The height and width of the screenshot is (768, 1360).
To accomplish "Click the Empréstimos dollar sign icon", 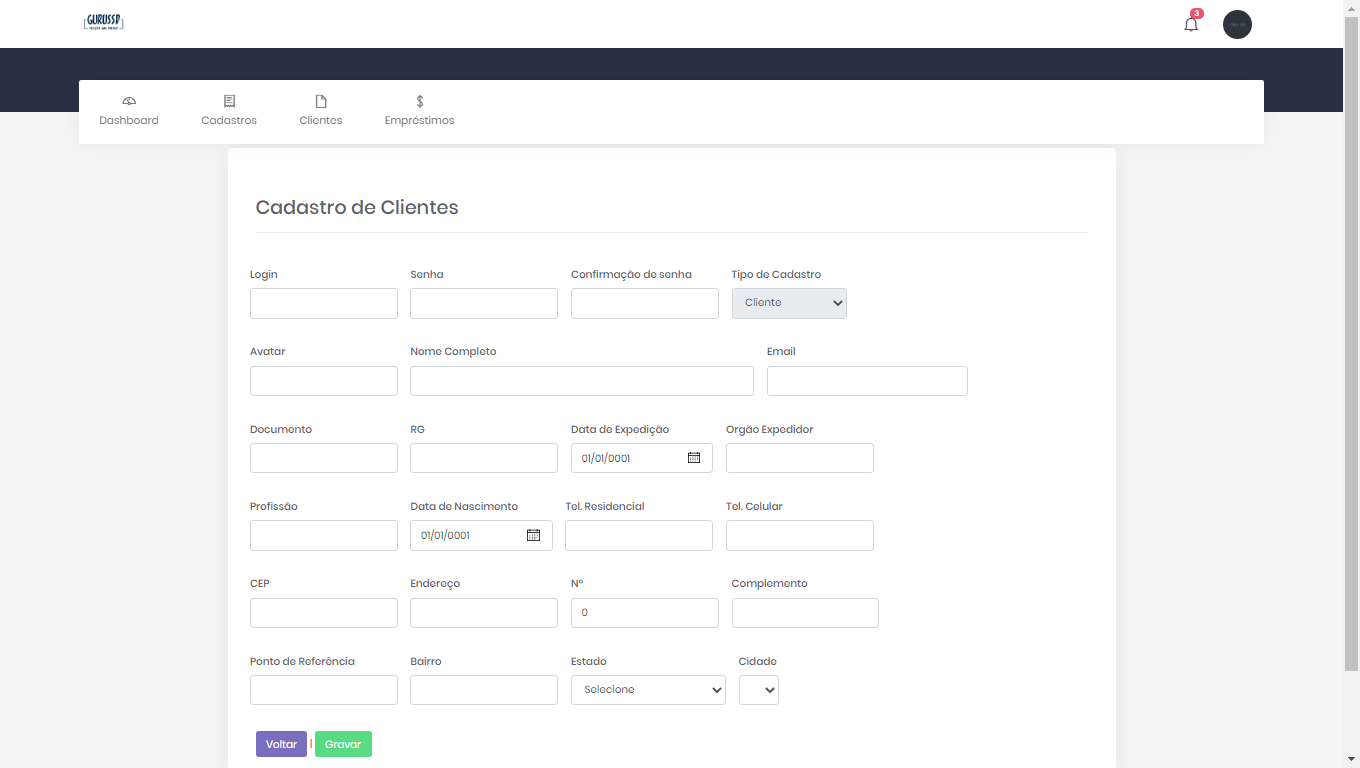I will (x=420, y=101).
